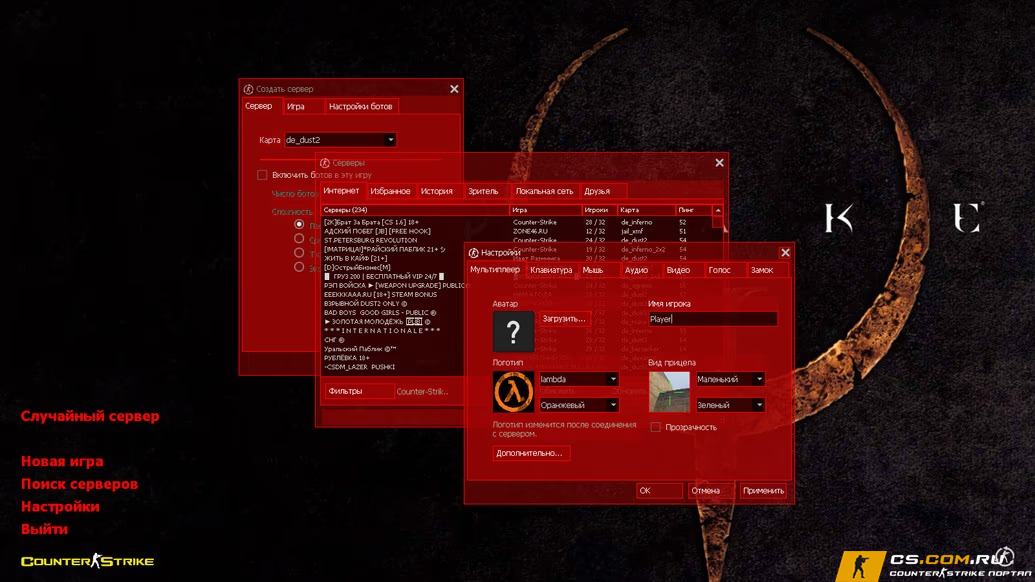Select server ВЗРЫВНОЙ DUST2 ONLY
The width and height of the screenshot is (1035, 582).
[366, 304]
